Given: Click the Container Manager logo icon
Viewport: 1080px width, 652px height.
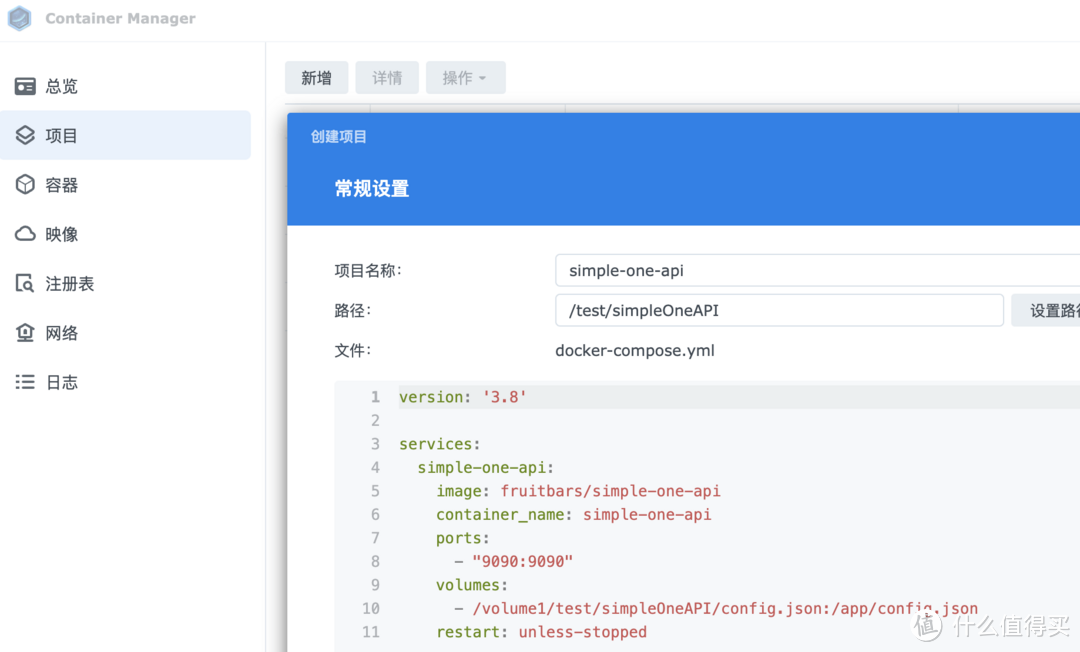Looking at the screenshot, I should tap(20, 19).
